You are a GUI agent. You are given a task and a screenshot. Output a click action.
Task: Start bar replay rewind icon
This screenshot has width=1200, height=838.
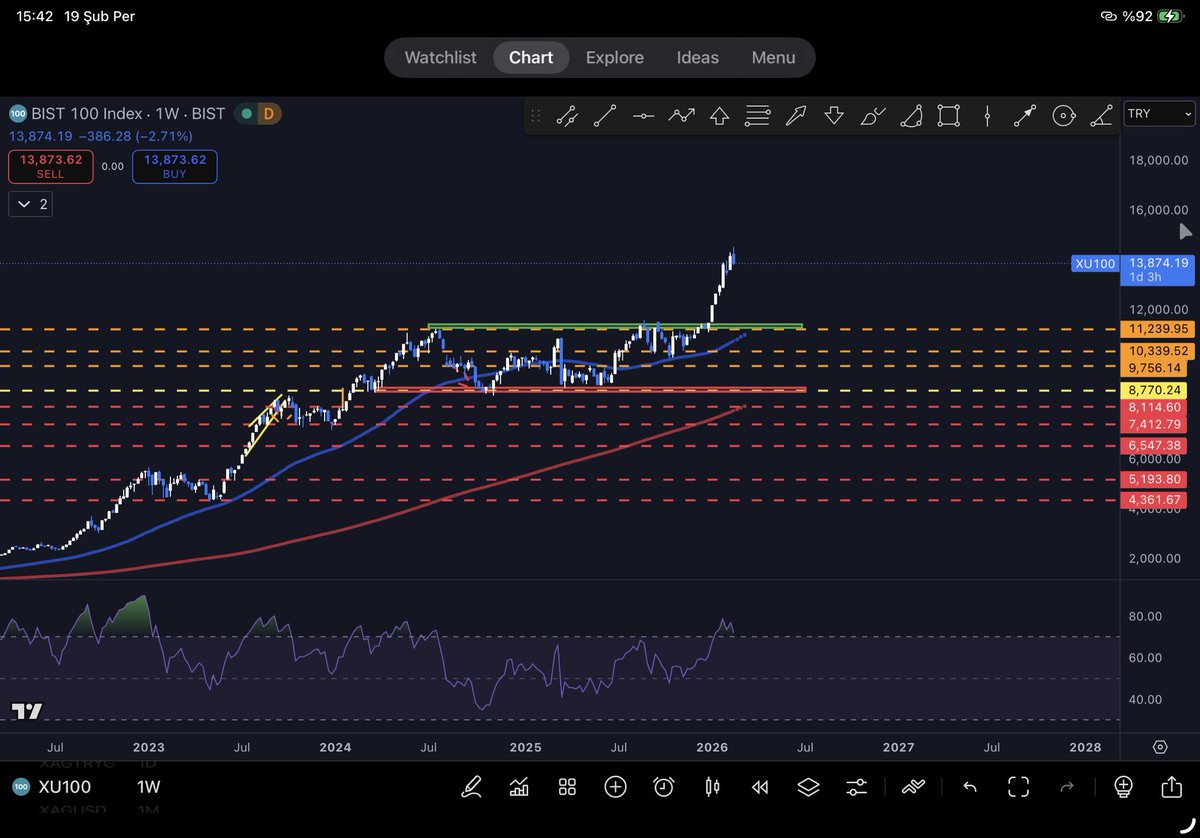pos(760,787)
